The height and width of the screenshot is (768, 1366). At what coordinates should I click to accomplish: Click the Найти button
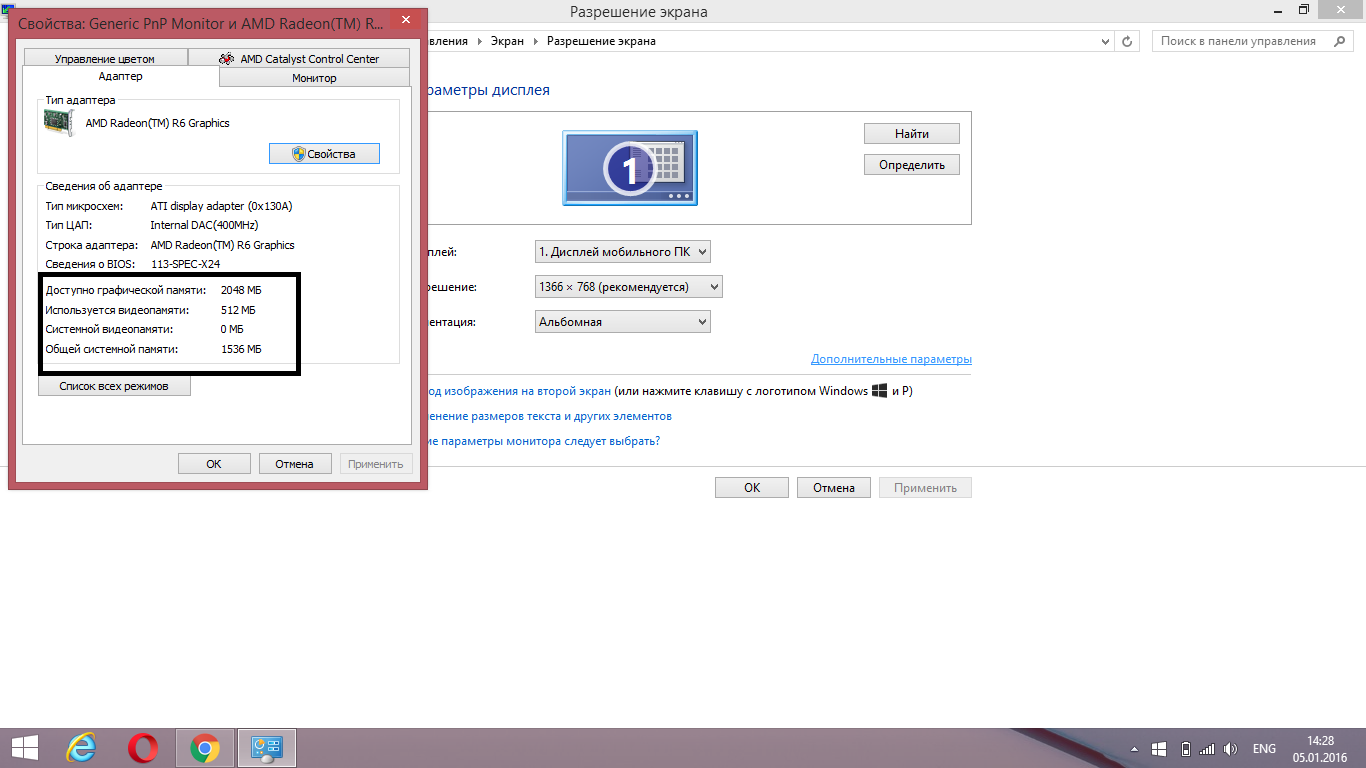[x=912, y=134]
